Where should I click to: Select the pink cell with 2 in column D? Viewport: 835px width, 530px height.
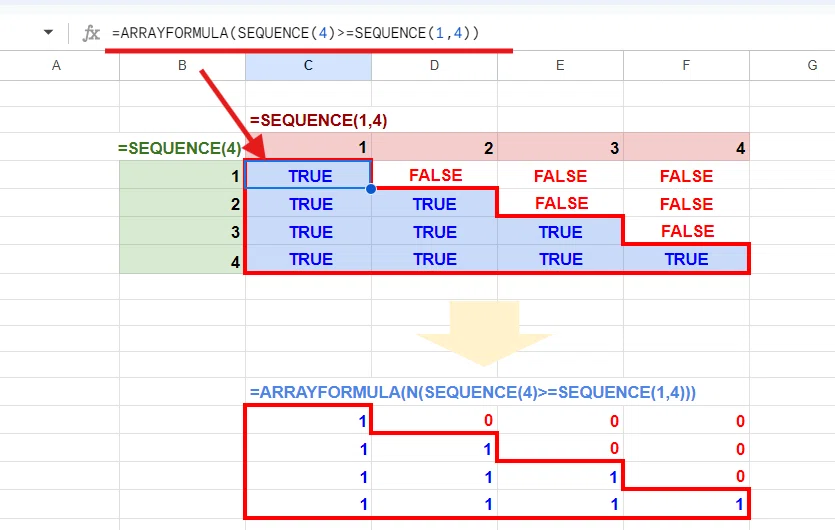tap(435, 147)
